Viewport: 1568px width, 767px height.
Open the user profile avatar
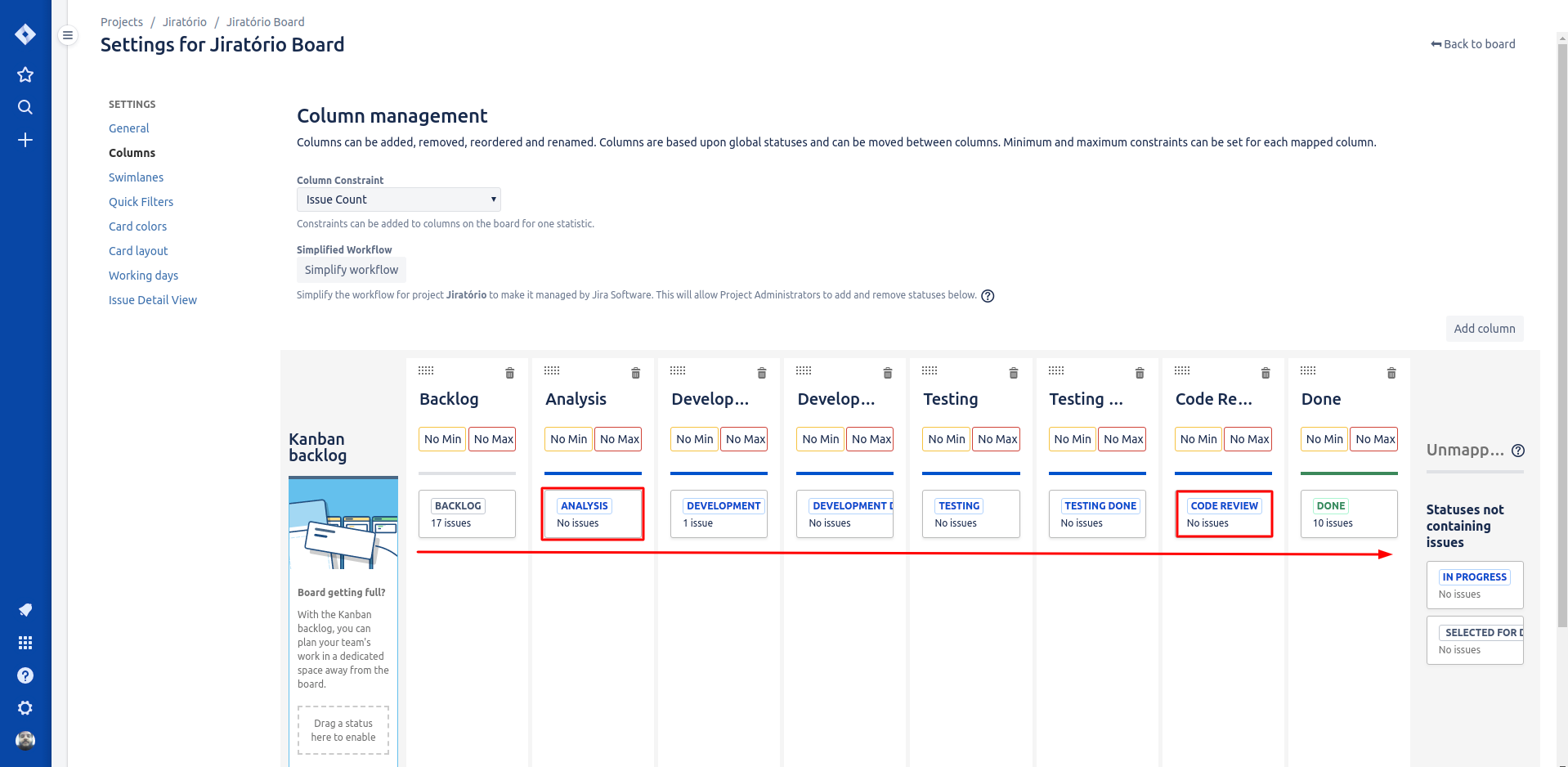point(25,741)
